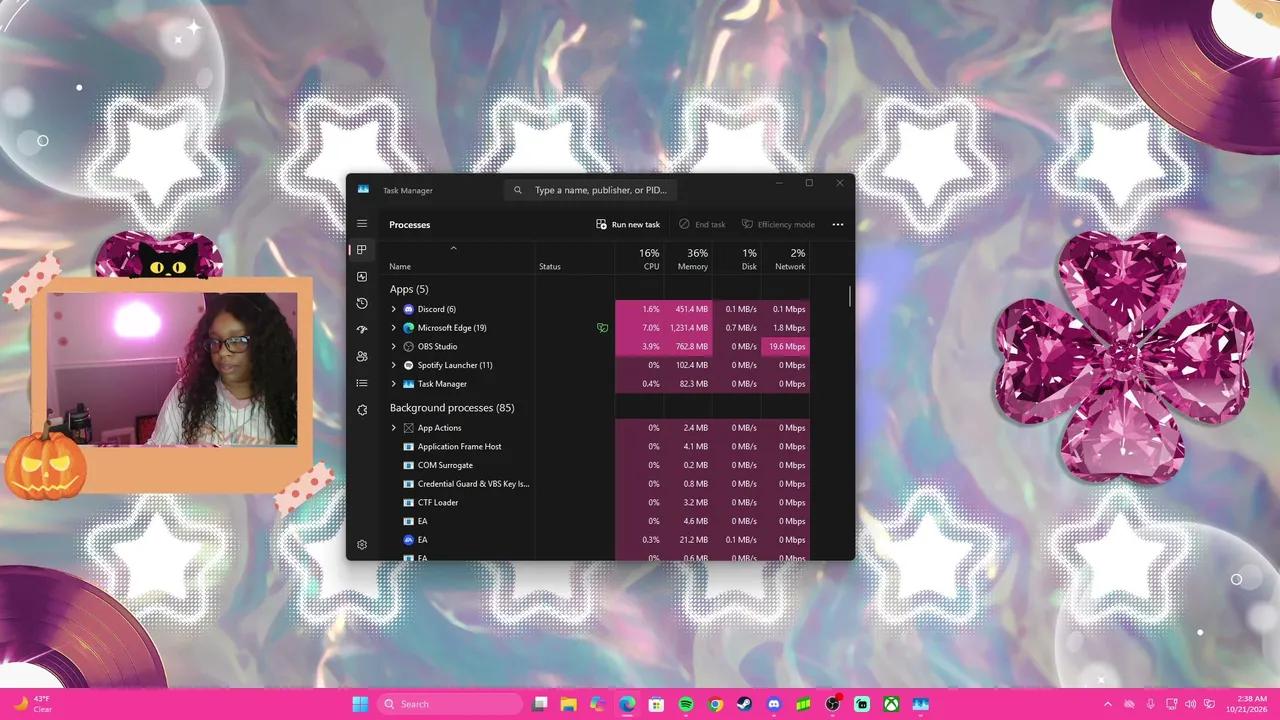Screen dimensions: 1280x720
Task: Expand the Spotify Launcher (11) process group
Action: [394, 365]
